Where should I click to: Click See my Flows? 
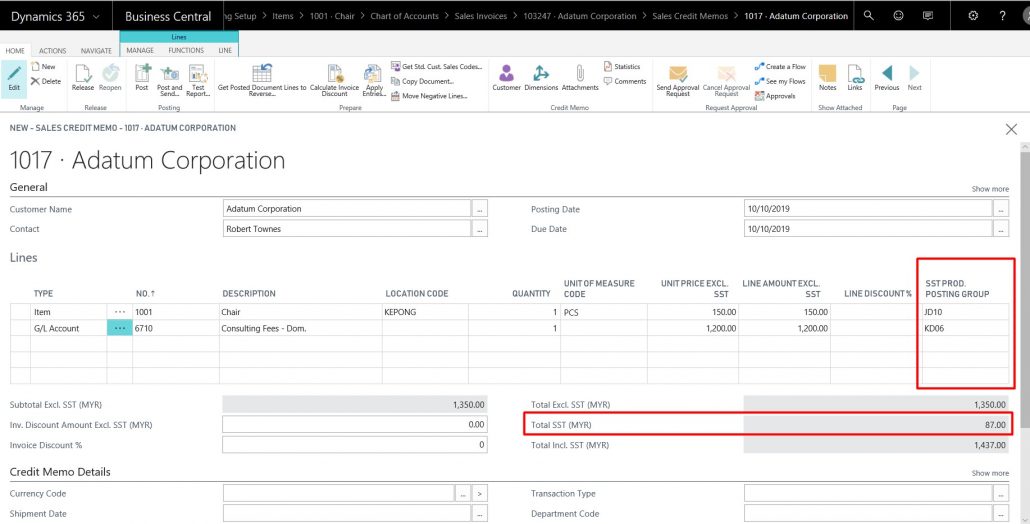(x=780, y=81)
